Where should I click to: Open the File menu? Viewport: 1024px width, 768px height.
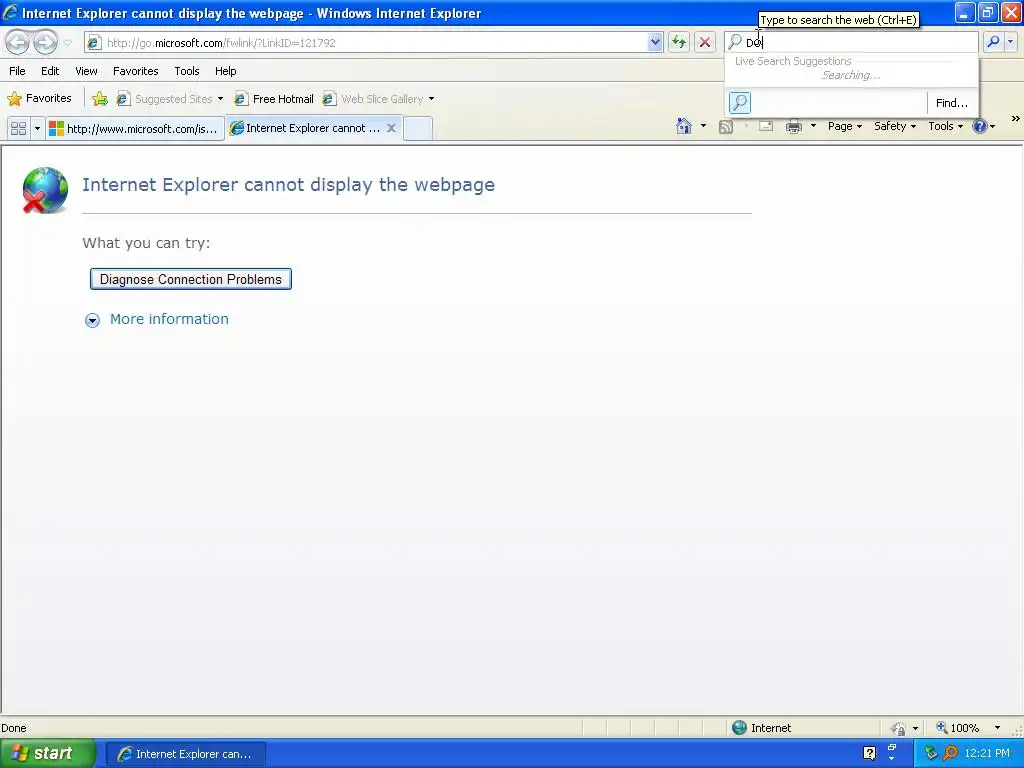[18, 71]
